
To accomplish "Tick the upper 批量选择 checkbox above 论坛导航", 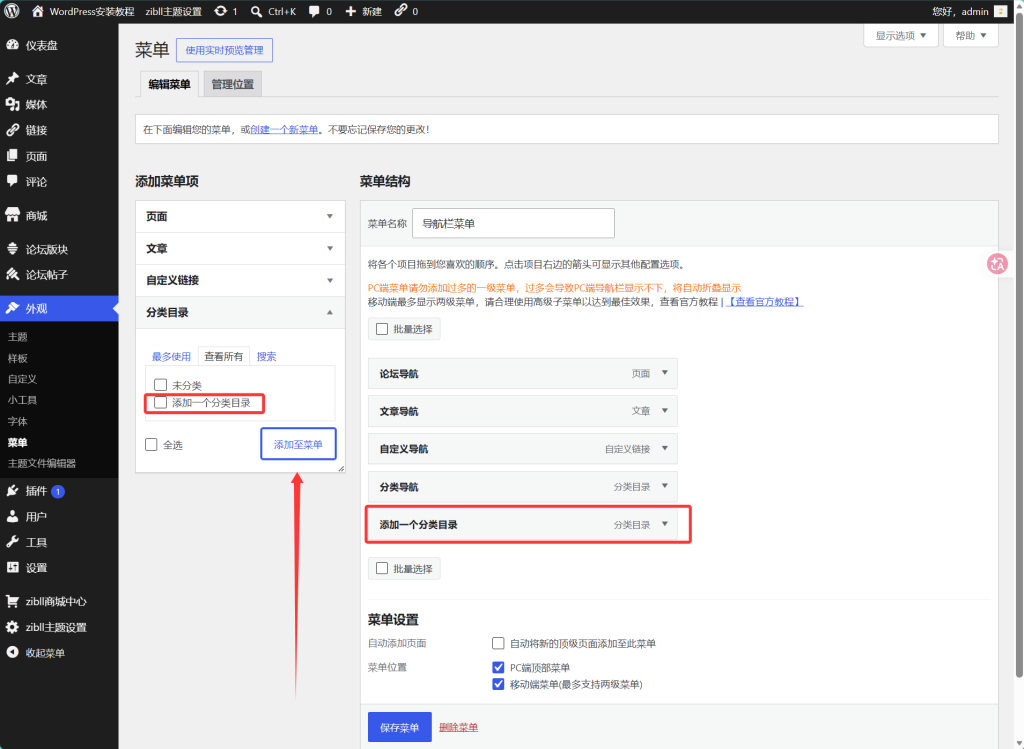I will pos(382,329).
